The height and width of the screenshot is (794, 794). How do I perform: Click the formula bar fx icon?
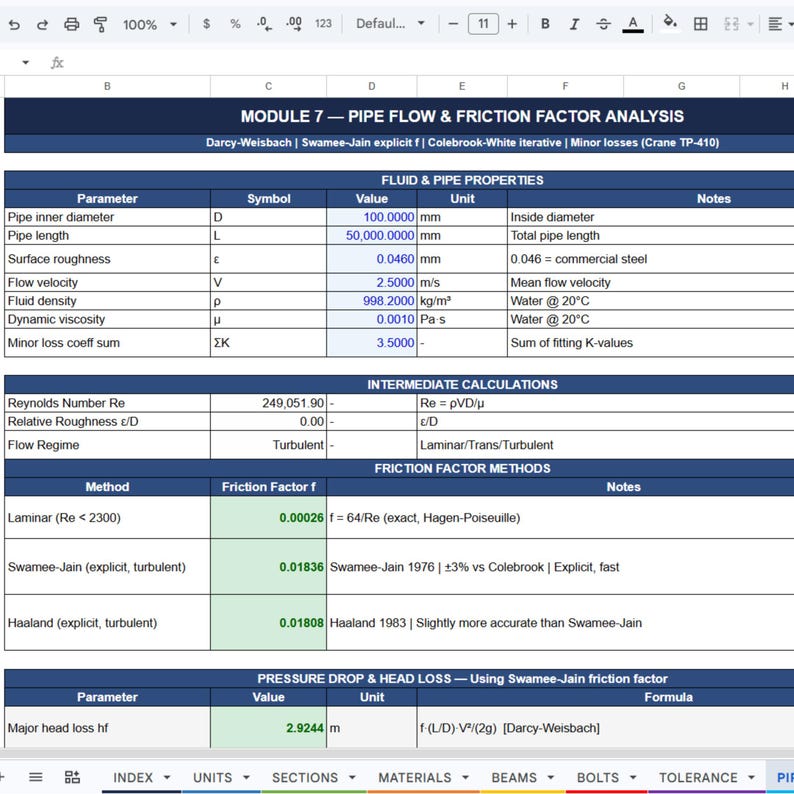coord(57,62)
